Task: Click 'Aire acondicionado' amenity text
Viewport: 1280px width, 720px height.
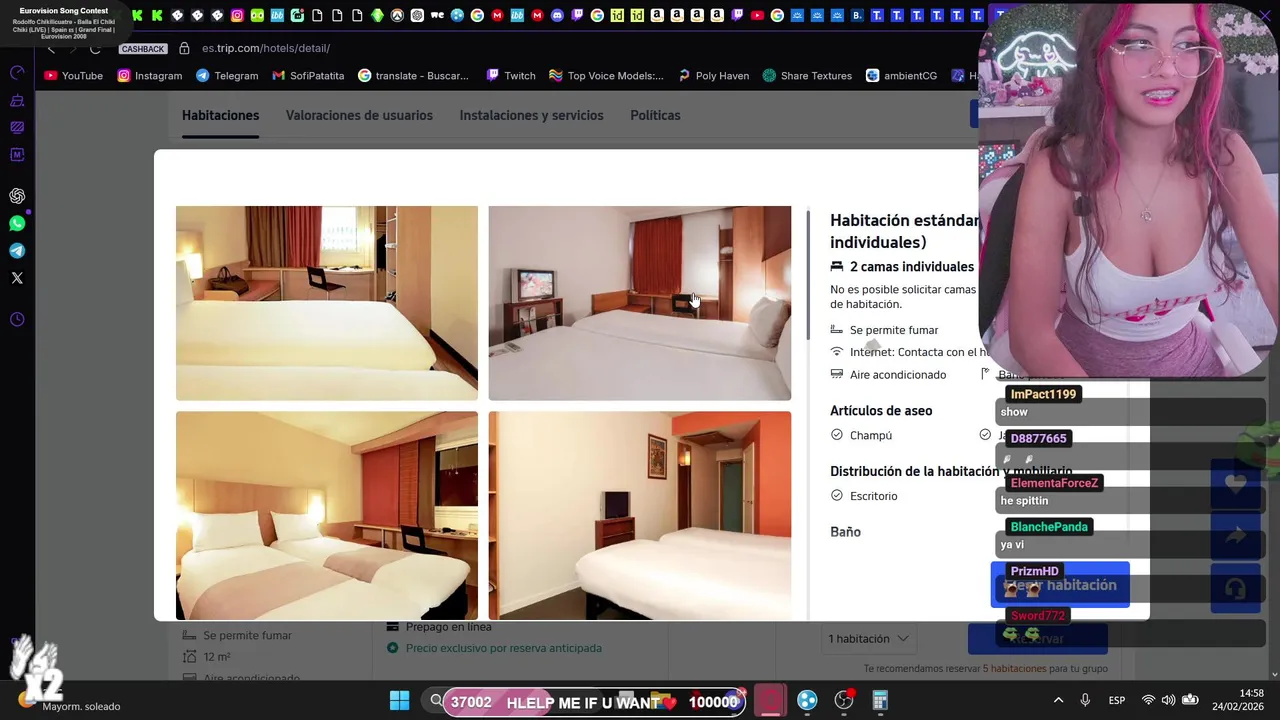Action: [x=897, y=375]
